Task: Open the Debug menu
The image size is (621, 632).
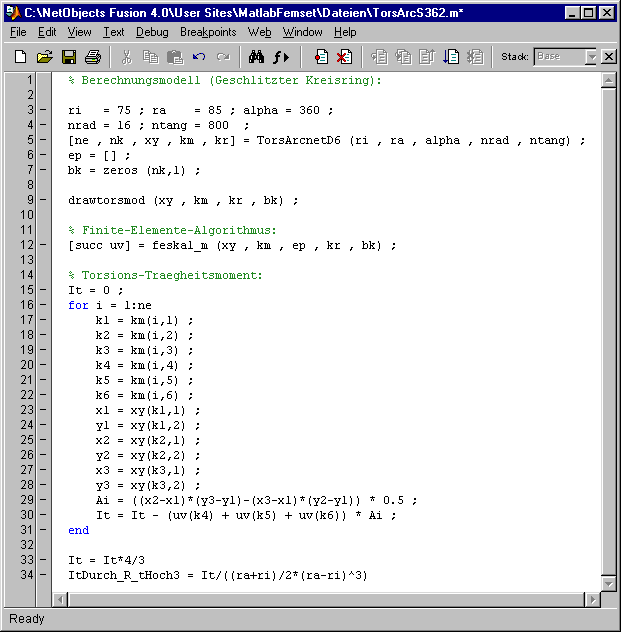Action: [152, 32]
